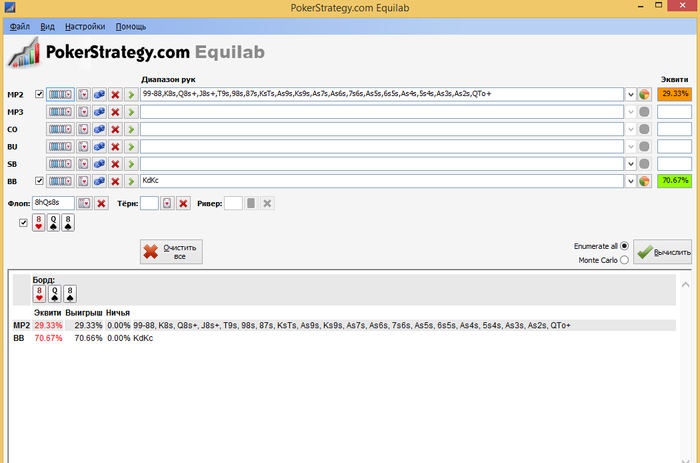Click the Эквити column header in results
The image size is (700, 463).
tap(47, 313)
